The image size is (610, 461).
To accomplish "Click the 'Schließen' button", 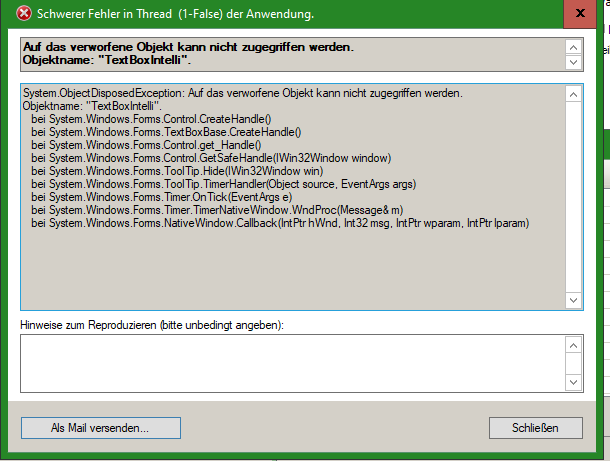I will click(536, 428).
